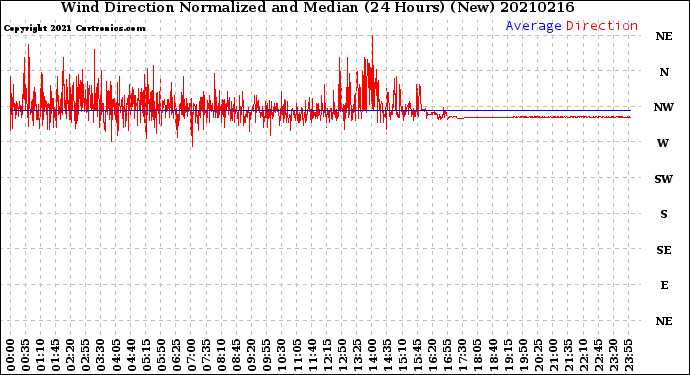Click the 03:30 time axis label
This screenshot has height=375, width=690.
tap(101, 355)
